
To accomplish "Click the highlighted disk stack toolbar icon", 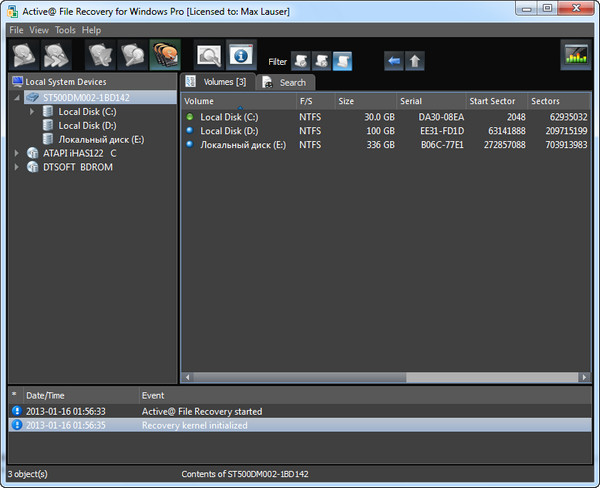I will [164, 56].
